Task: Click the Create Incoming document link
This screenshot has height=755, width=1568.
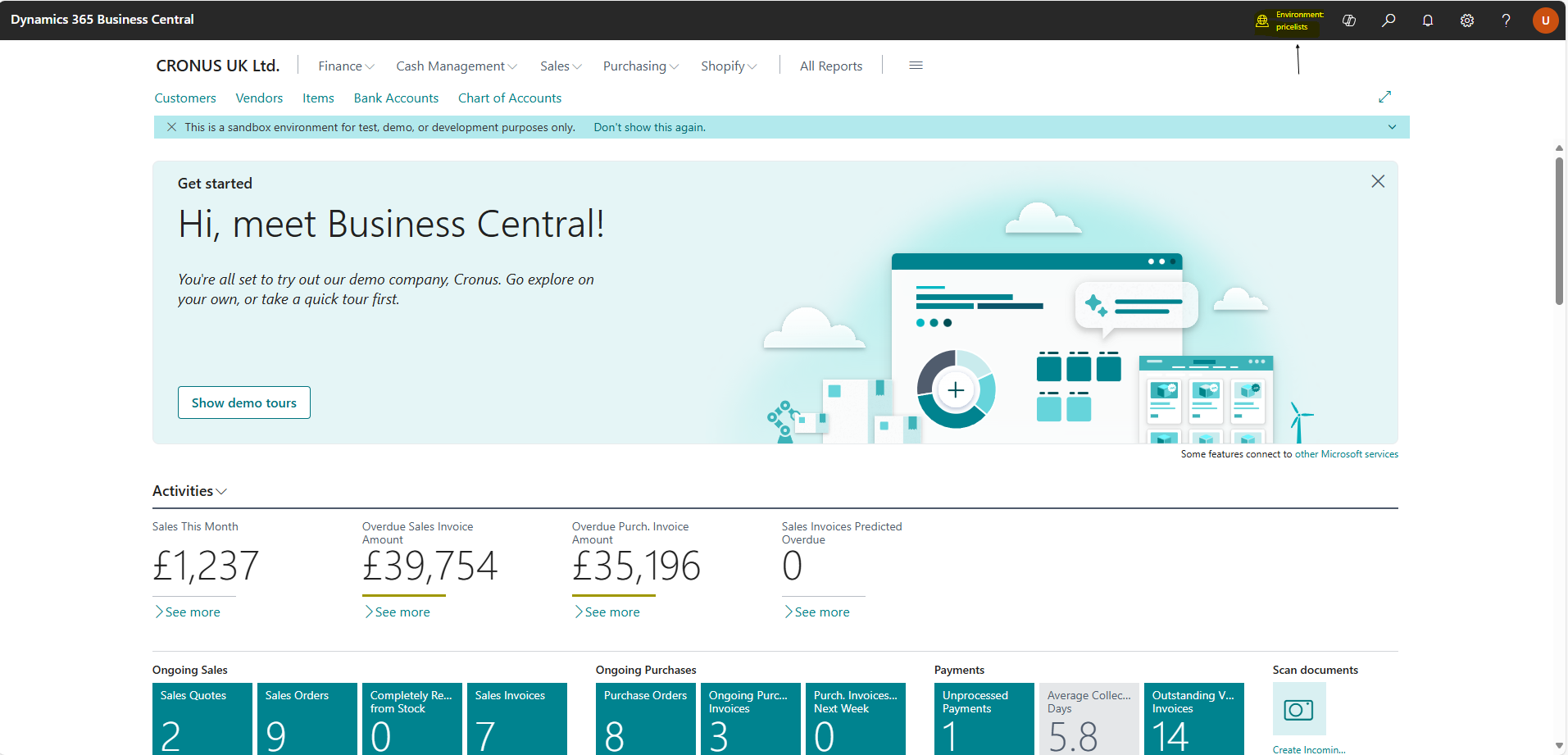Action: point(1309,749)
